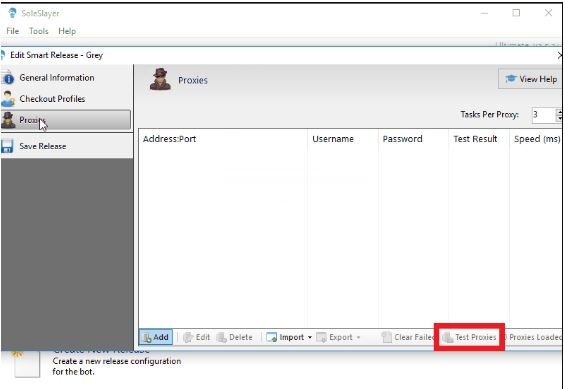
Task: Click the Proxies header spy icon
Action: [160, 79]
